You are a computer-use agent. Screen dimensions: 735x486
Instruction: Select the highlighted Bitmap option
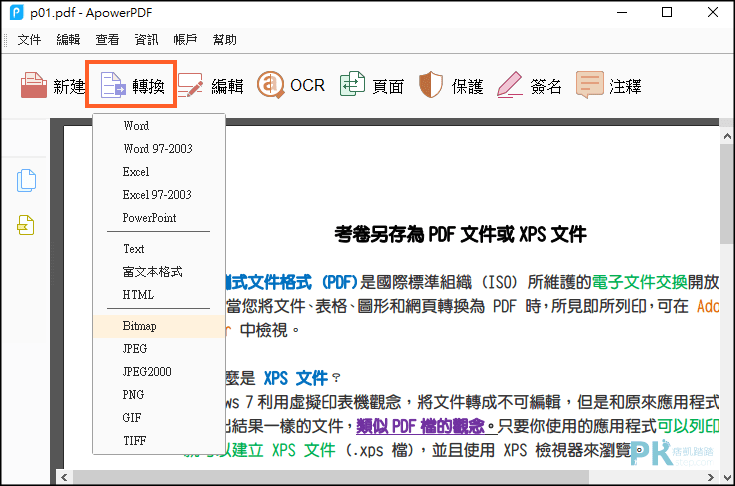coord(159,326)
